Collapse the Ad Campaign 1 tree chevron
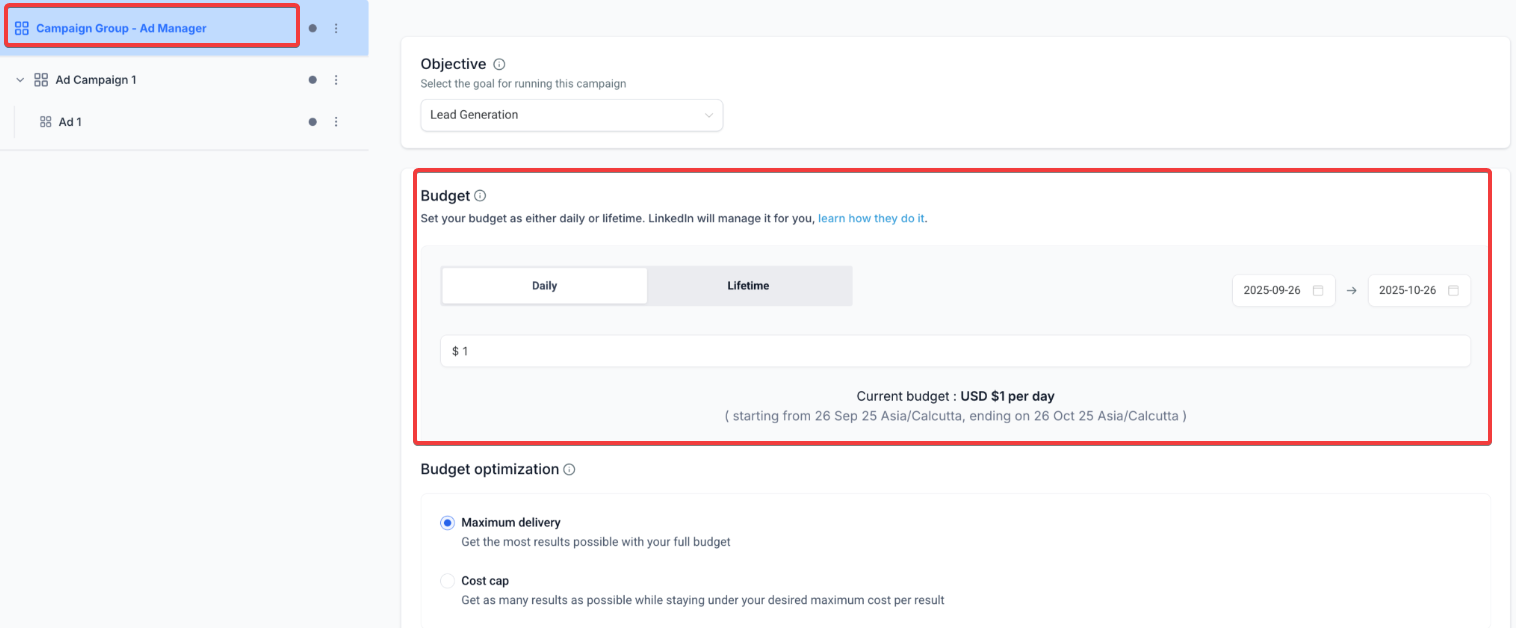The height and width of the screenshot is (628, 1516). 20,80
